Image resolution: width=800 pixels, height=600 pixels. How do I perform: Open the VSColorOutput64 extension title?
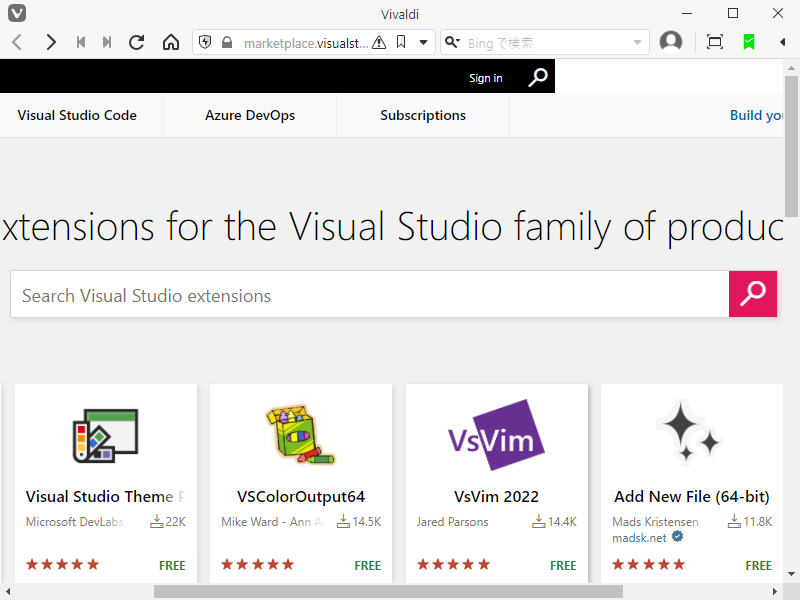[301, 496]
